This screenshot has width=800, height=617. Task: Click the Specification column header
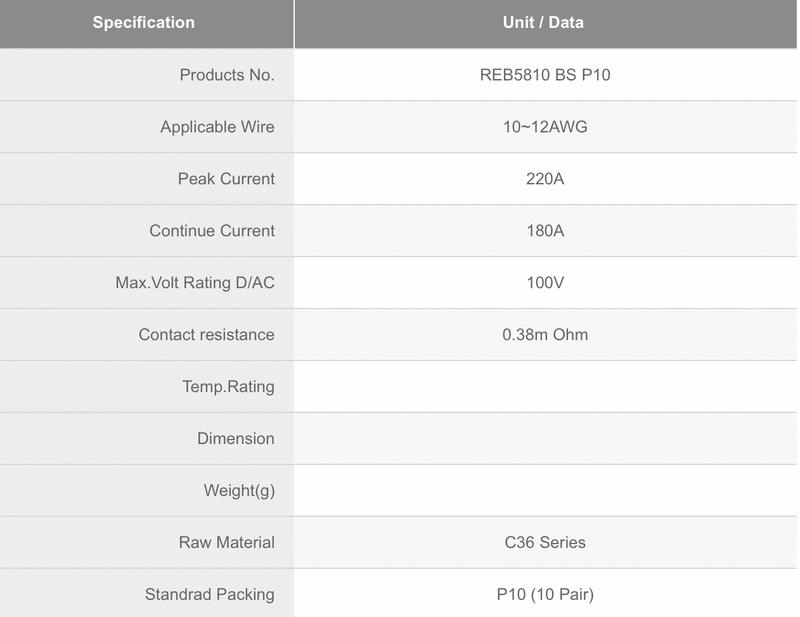point(144,22)
